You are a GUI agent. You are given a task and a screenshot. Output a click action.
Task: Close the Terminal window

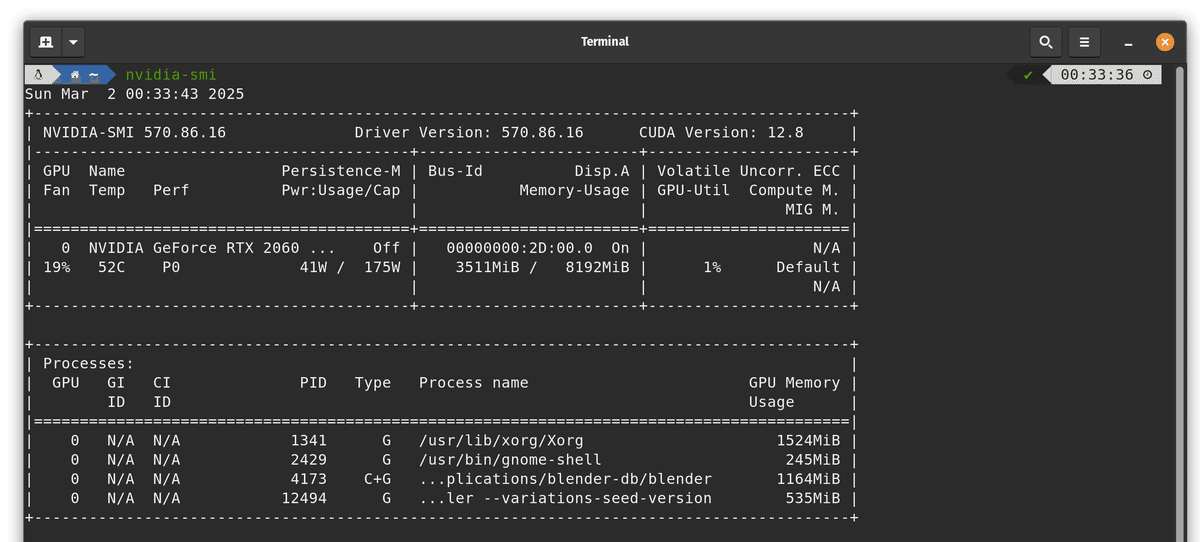pyautogui.click(x=1164, y=42)
